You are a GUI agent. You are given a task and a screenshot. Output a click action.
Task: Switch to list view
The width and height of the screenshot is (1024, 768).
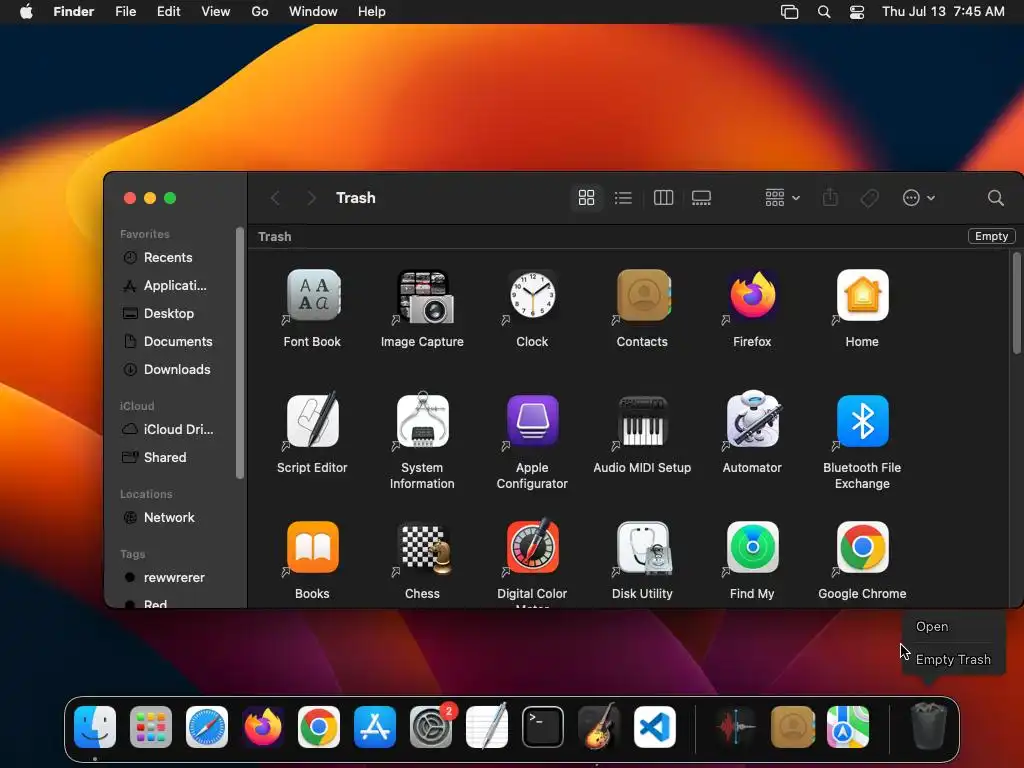(624, 198)
